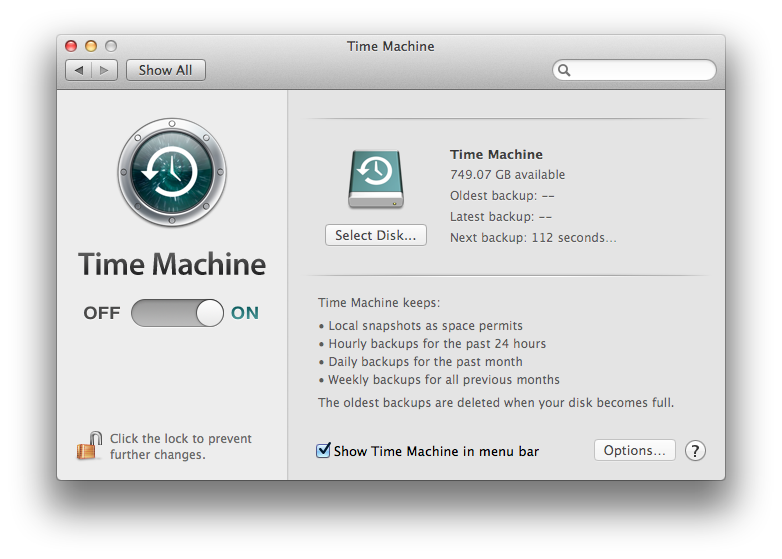Click the Show All button
The width and height of the screenshot is (782, 559).
click(166, 70)
